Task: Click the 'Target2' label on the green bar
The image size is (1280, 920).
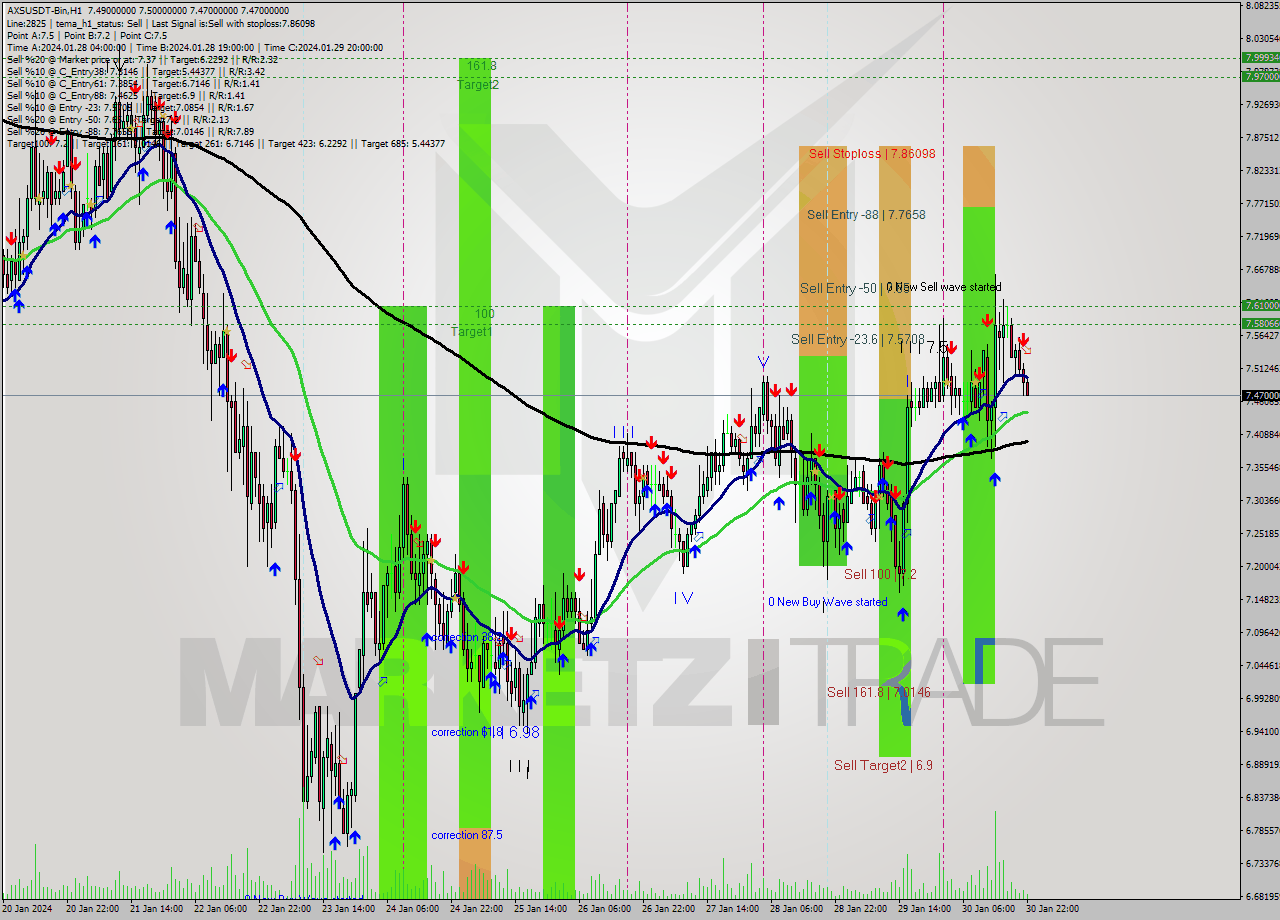Action: tap(478, 85)
